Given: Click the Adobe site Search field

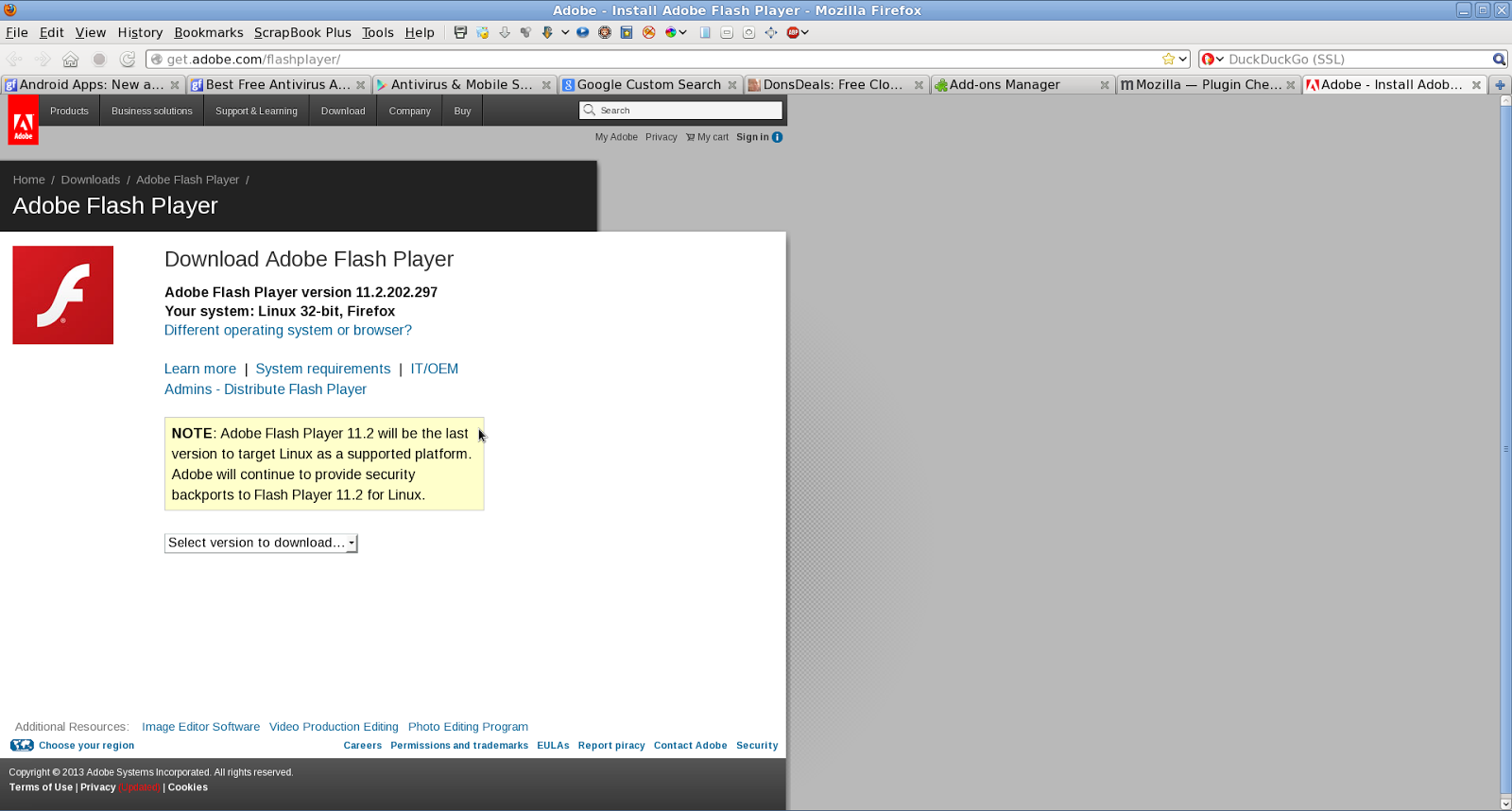Looking at the screenshot, I should click(x=680, y=110).
